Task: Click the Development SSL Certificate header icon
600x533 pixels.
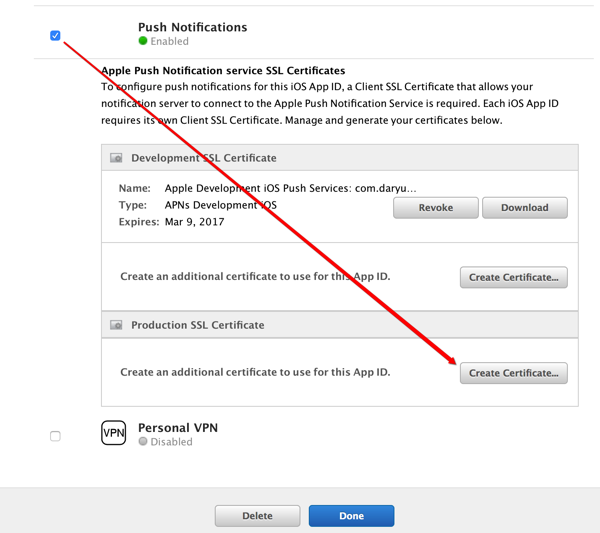Action: point(116,158)
